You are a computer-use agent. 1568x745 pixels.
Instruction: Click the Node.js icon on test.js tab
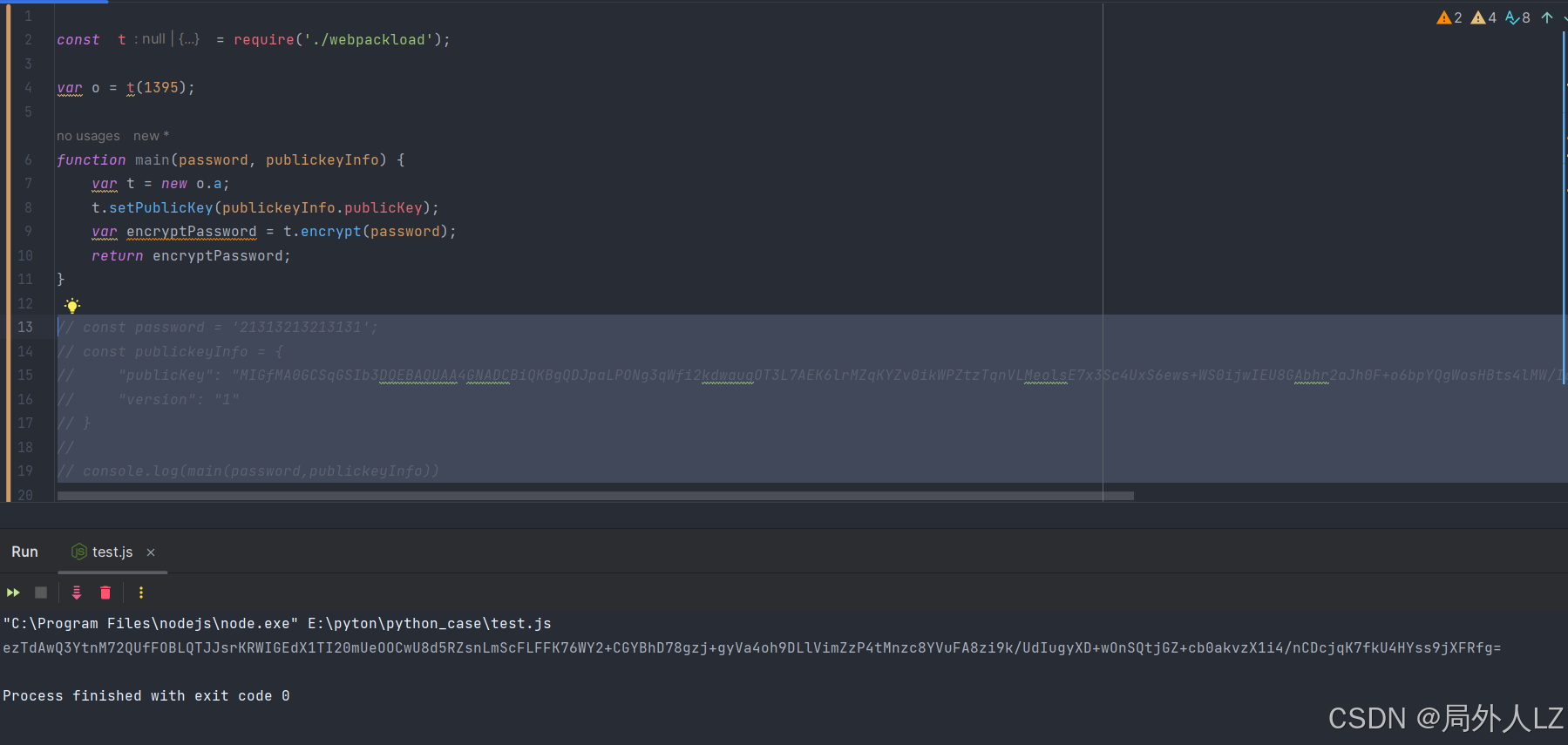tap(79, 552)
